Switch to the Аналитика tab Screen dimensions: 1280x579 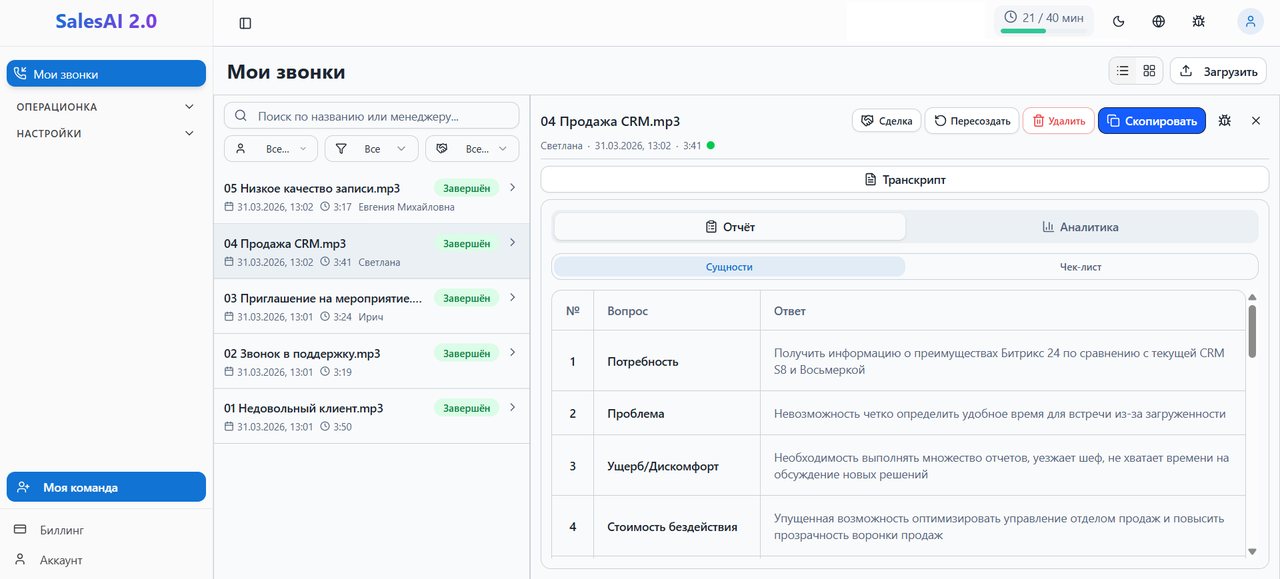click(1080, 227)
